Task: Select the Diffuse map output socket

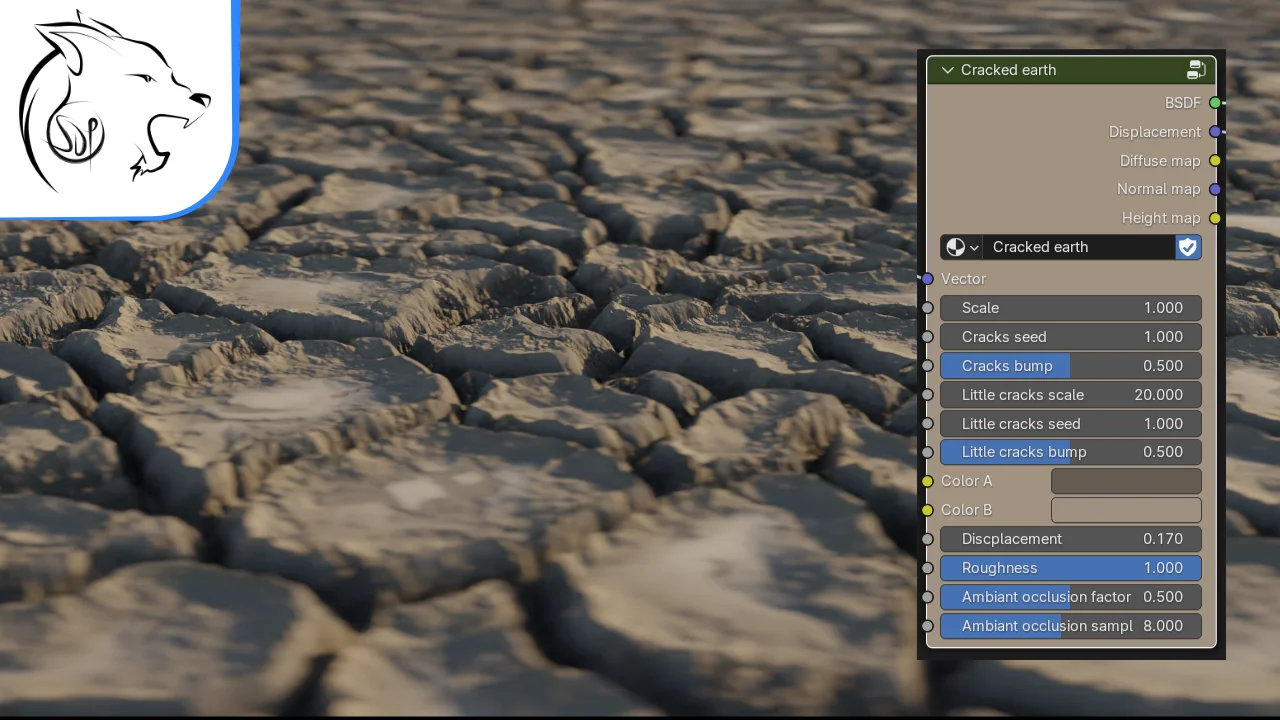Action: coord(1216,161)
